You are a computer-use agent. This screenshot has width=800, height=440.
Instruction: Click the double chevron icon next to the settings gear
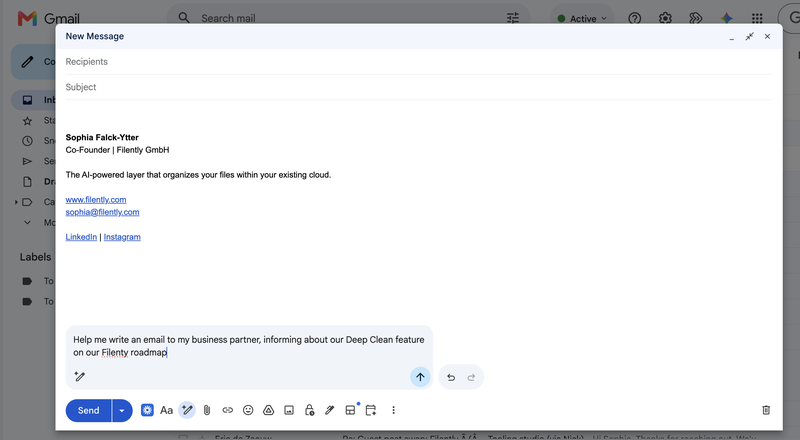696,18
